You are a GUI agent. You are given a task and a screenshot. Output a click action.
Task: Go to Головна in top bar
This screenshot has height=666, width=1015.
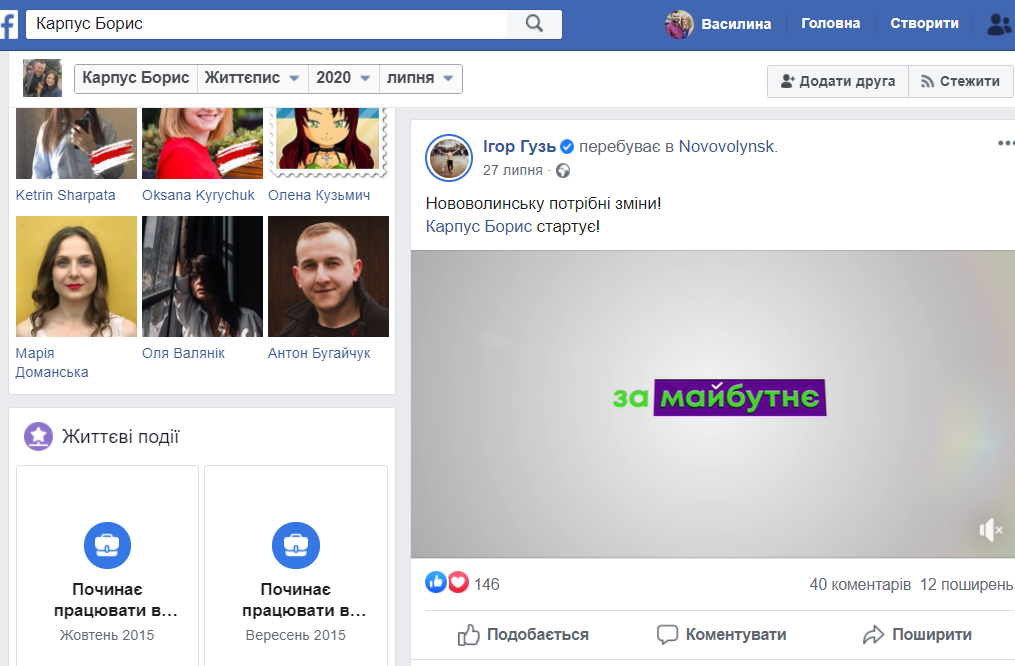830,24
